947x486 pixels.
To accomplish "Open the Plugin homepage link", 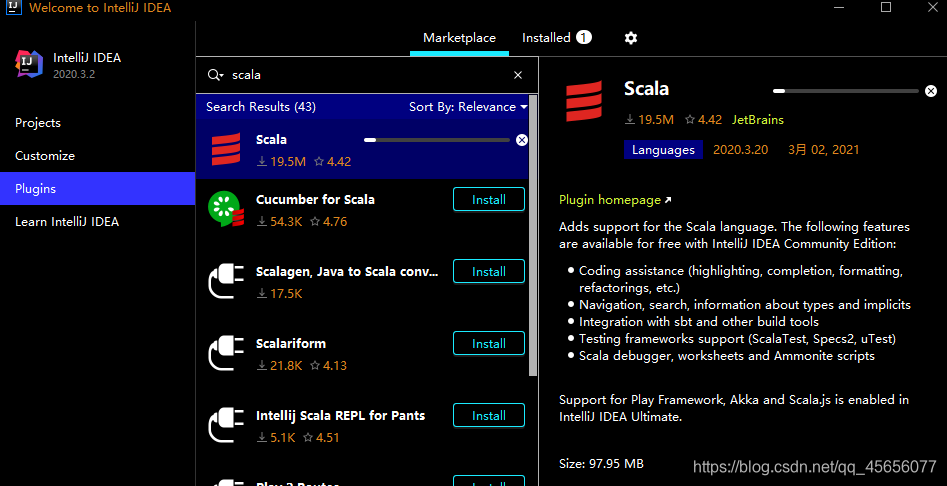I will click(x=615, y=200).
